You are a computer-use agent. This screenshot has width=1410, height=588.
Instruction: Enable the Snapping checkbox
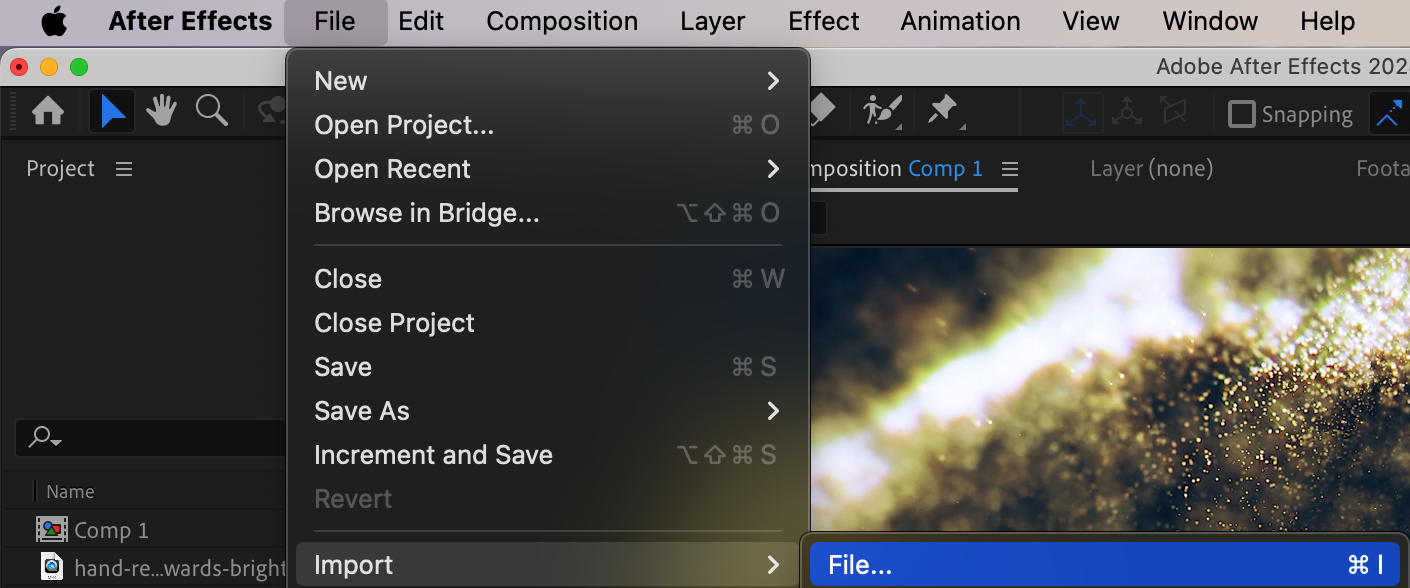tap(1241, 114)
